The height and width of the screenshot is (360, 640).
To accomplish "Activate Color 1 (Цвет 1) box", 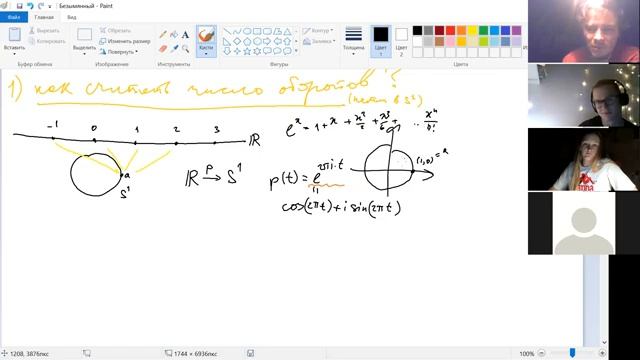I will 380,41.
